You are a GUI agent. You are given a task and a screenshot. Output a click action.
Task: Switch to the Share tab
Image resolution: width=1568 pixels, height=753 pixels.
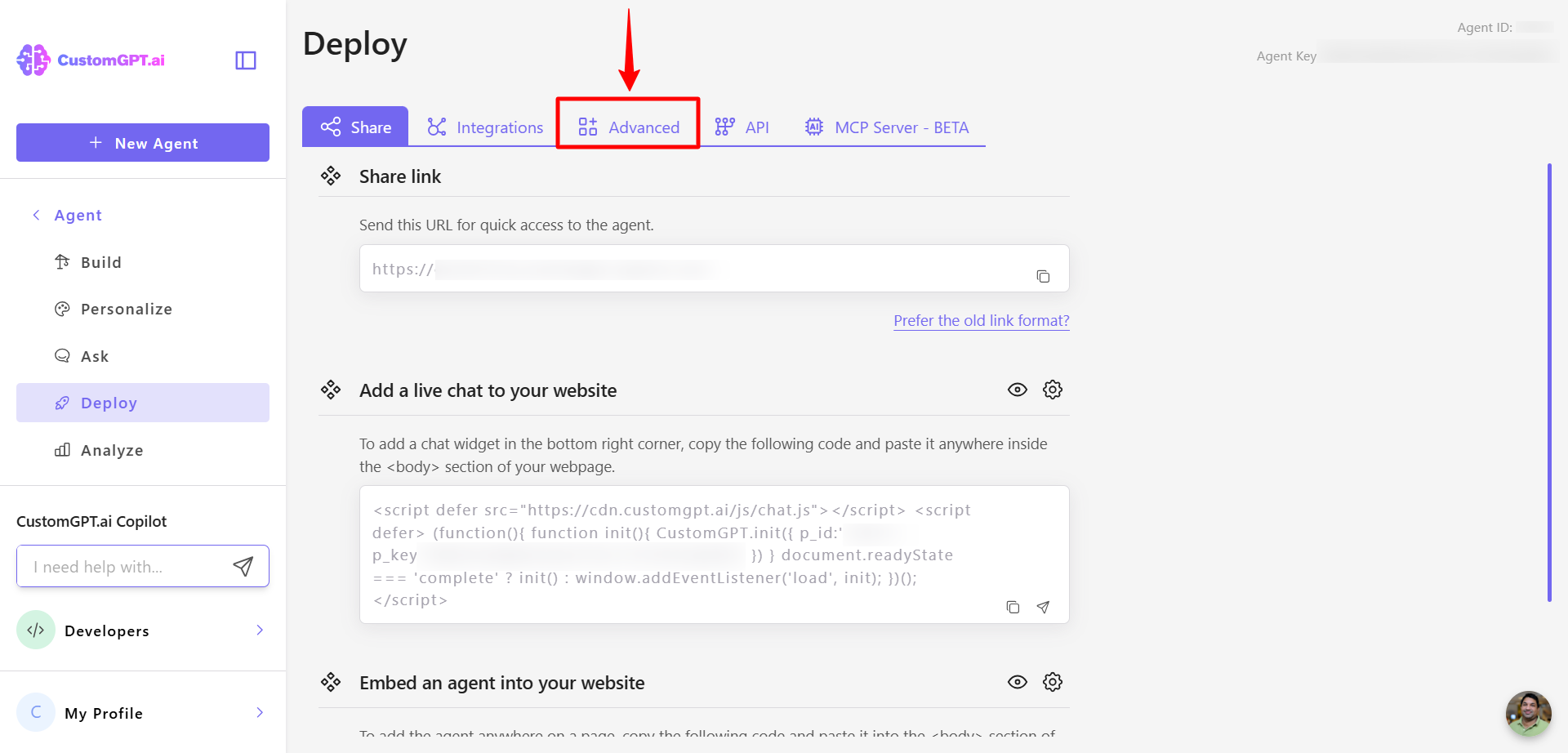tap(355, 127)
